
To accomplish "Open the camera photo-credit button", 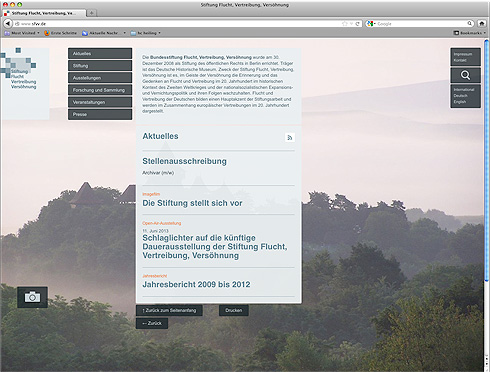I will point(32,297).
